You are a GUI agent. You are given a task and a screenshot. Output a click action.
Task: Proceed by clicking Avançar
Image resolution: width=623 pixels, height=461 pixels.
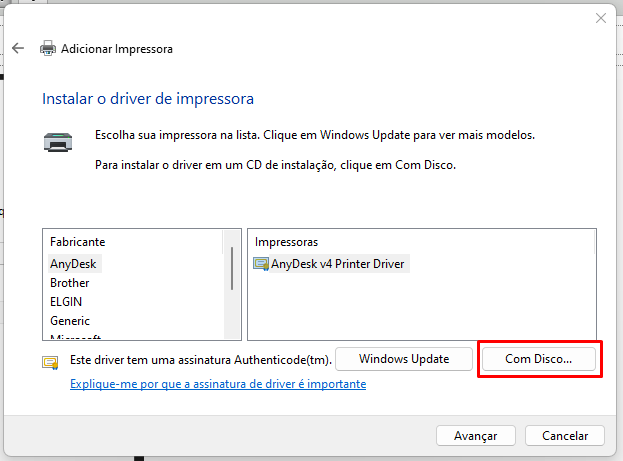tap(476, 436)
